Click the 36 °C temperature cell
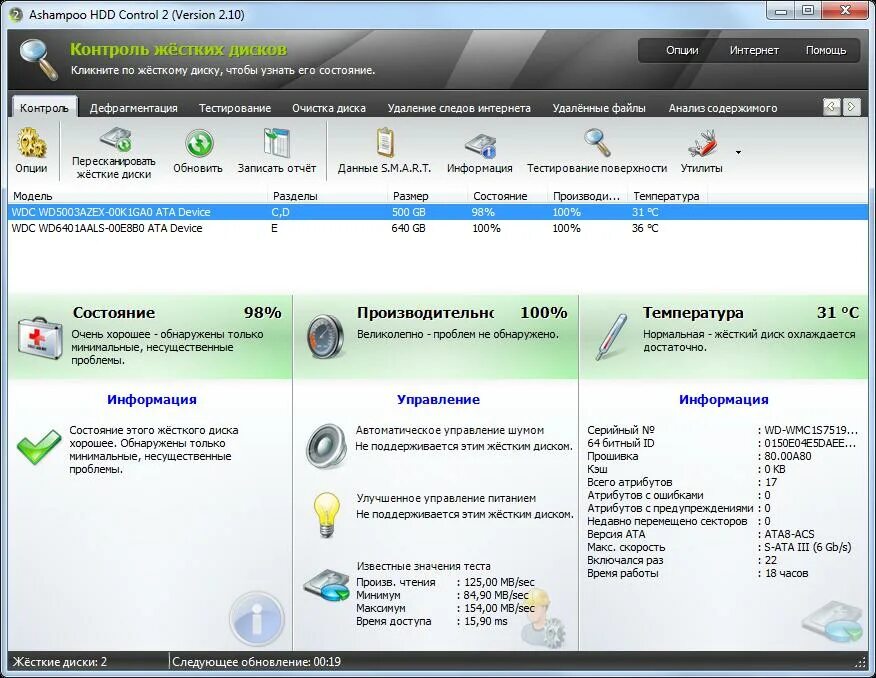This screenshot has height=678, width=876. pos(645,228)
